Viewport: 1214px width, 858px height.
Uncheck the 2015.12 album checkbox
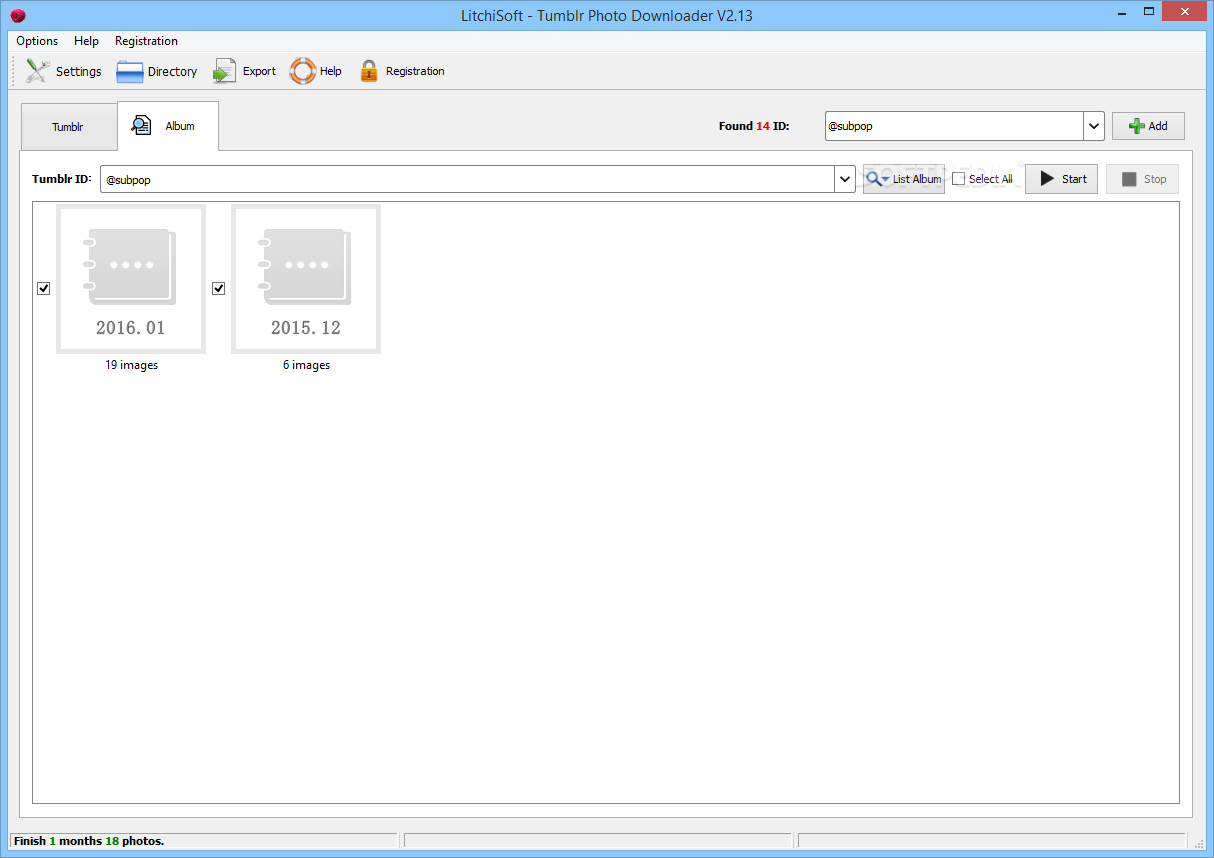click(x=218, y=288)
